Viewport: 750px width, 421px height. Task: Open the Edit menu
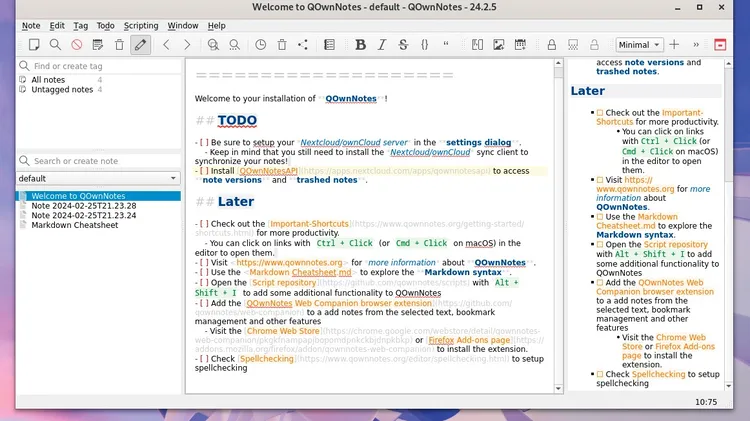[57, 26]
